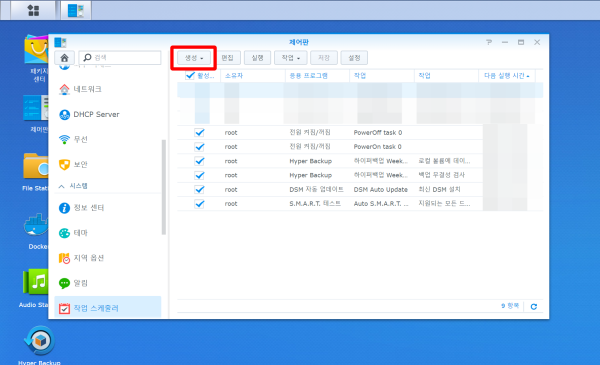Toggle the 로컬 볼륨 Hyper Backup row checkbox
Screen dimensions: 600x365
pos(199,161)
